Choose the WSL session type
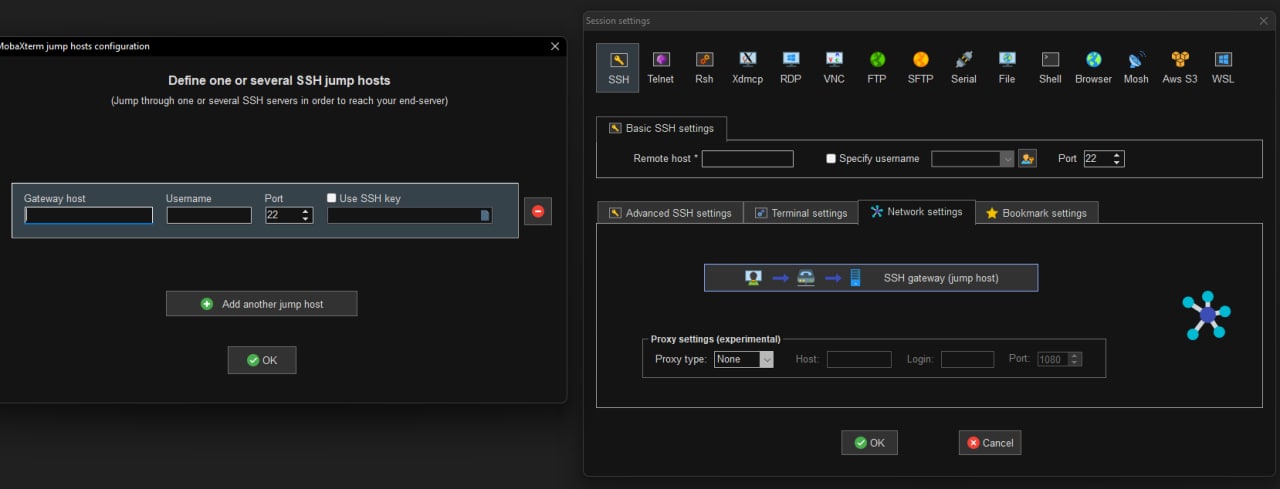The width and height of the screenshot is (1280, 489). 1222,68
